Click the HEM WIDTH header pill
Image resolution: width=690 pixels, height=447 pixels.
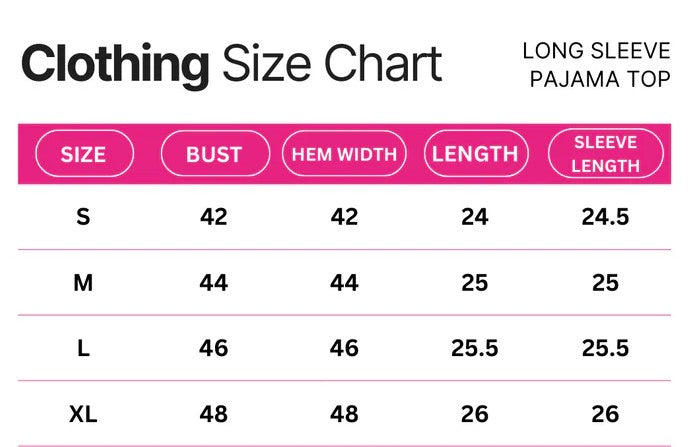click(x=344, y=154)
